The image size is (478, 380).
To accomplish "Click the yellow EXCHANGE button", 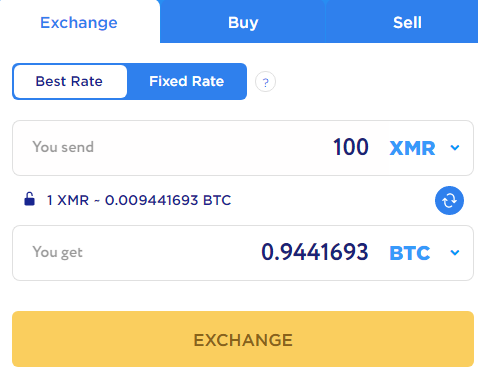I will pyautogui.click(x=243, y=339).
